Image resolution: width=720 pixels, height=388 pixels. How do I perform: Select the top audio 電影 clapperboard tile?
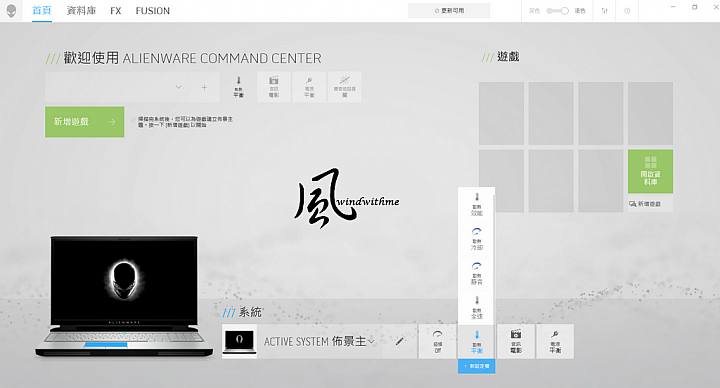[x=274, y=87]
